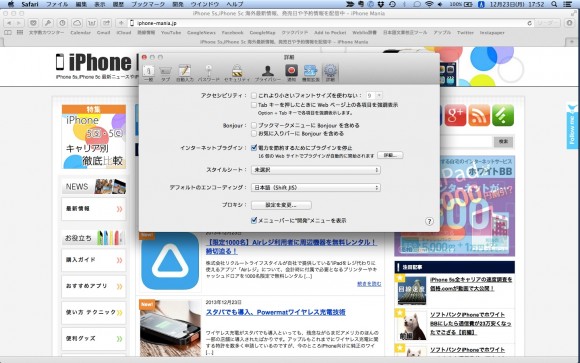Check Include Bonjour in favorites bar

pyautogui.click(x=254, y=134)
